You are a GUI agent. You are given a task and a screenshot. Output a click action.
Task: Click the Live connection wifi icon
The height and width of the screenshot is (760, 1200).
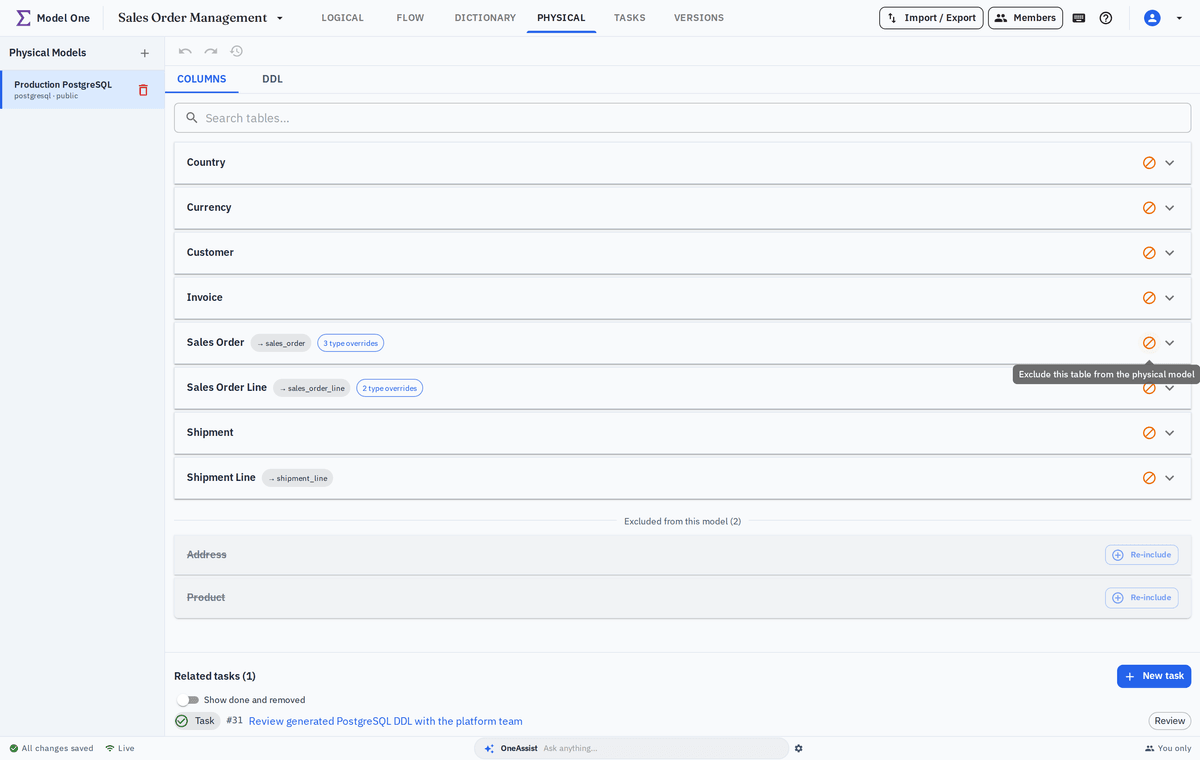[110, 748]
